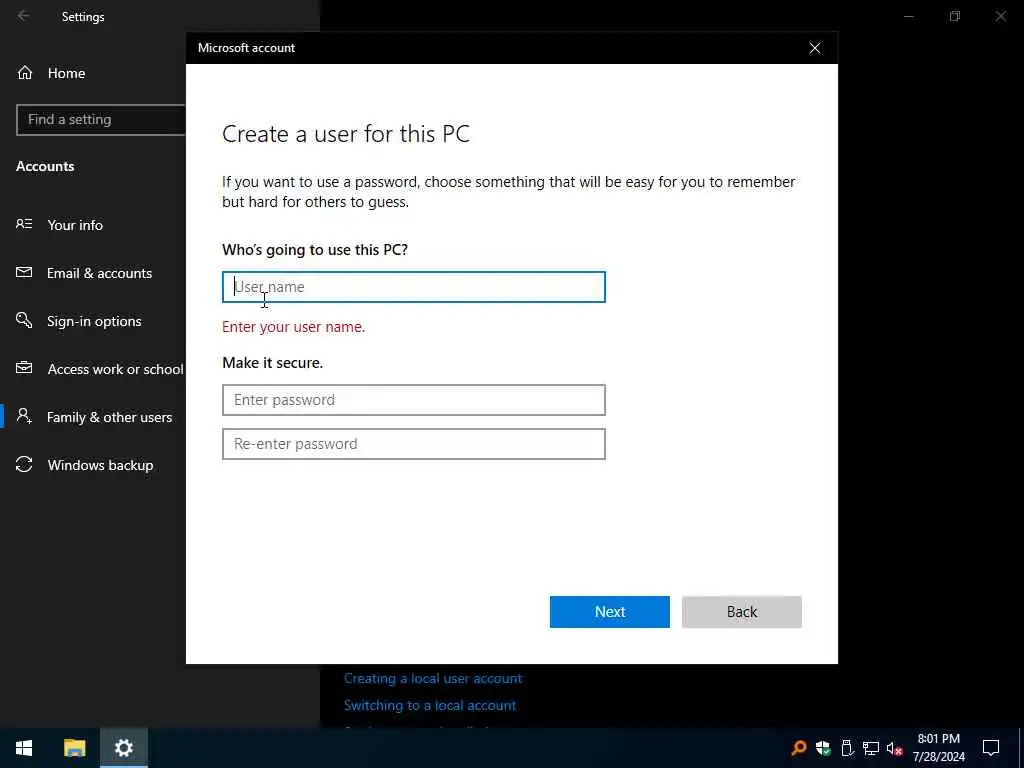Click the Sign-in options key icon
Screen dimensions: 1024x768
pos(24,320)
